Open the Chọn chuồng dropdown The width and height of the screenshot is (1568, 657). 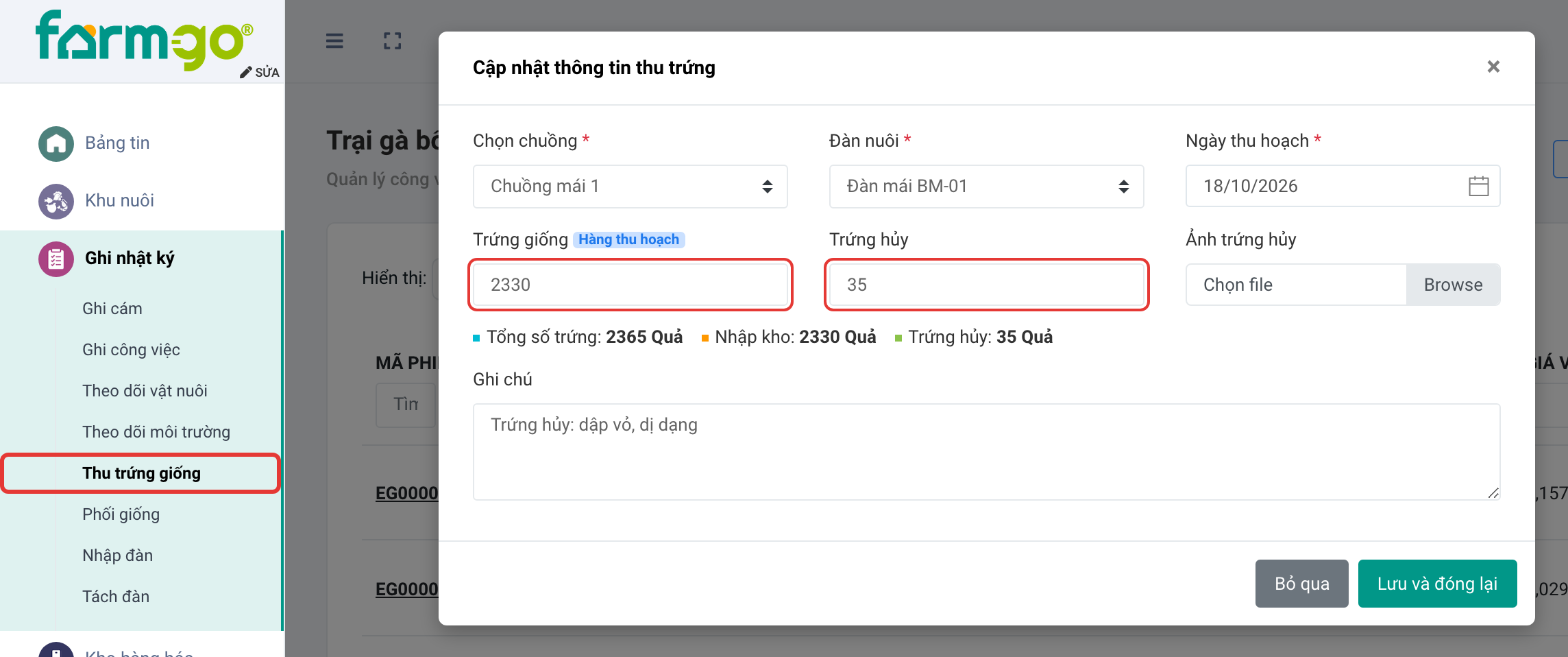630,186
